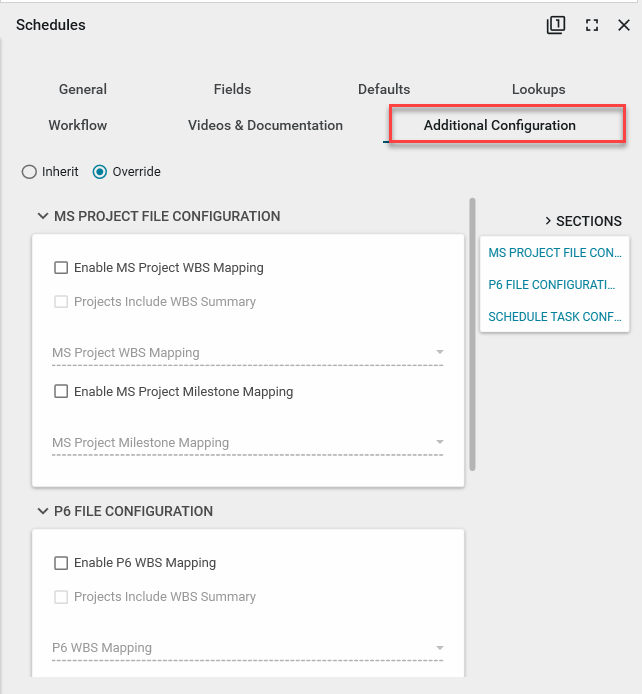Open the MS Project Milestone Mapping dropdown
Viewport: 642px width, 694px height.
247,443
